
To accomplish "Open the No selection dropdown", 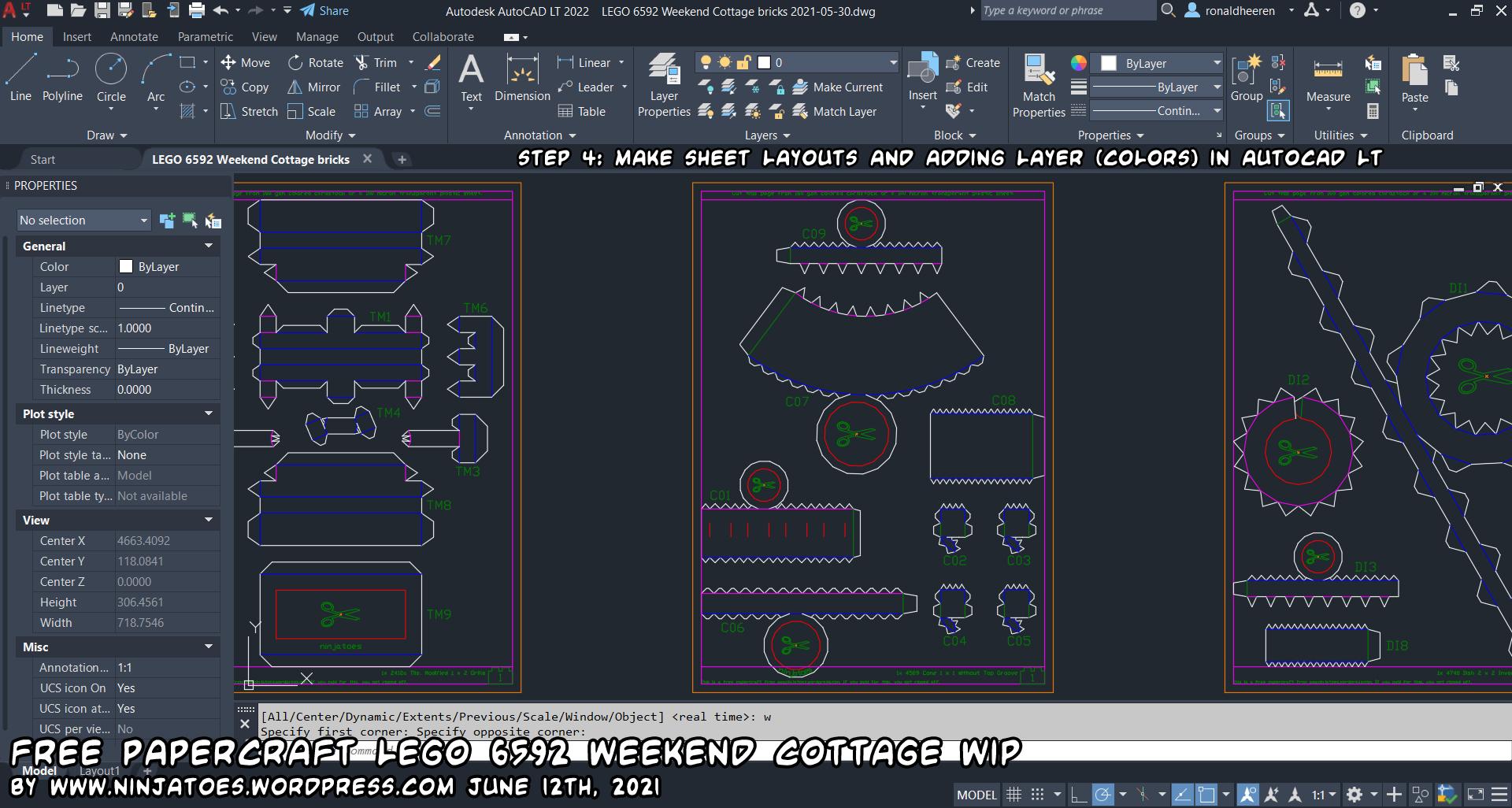I will [83, 221].
